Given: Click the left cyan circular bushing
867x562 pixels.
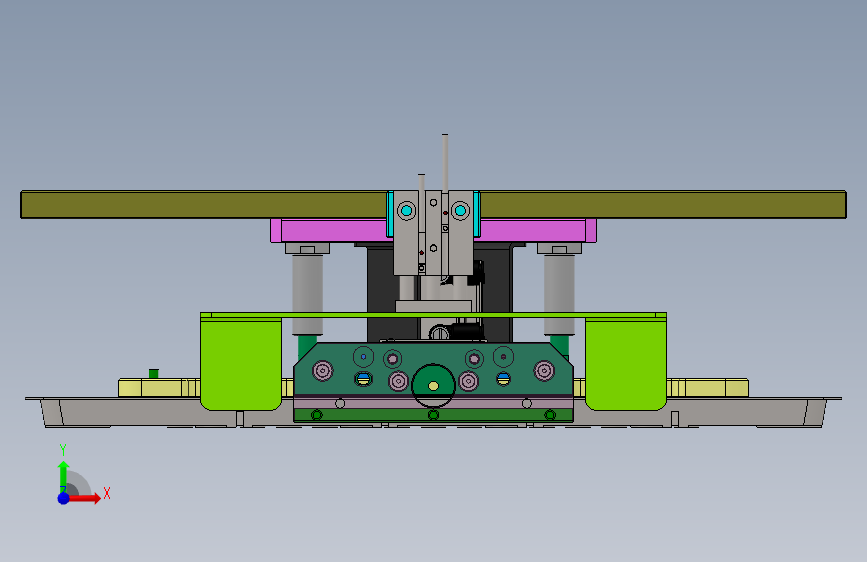Looking at the screenshot, I should tap(407, 210).
